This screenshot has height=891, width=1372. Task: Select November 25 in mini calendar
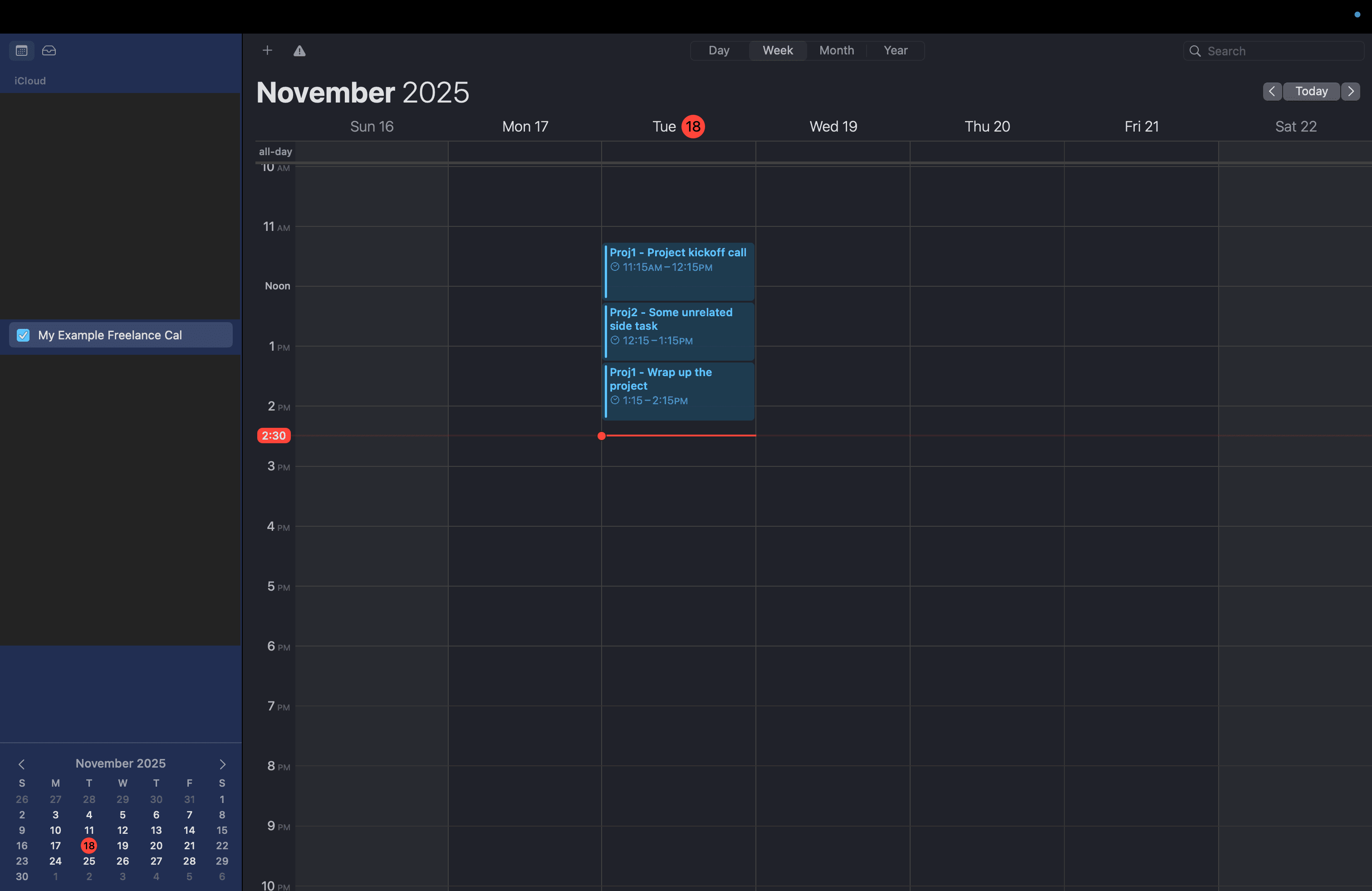(89, 861)
